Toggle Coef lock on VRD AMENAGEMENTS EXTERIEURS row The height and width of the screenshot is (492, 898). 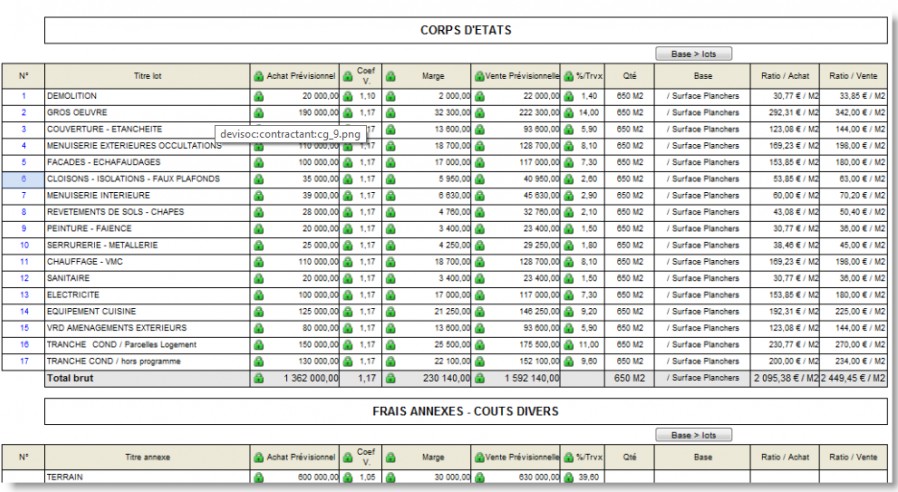348,329
